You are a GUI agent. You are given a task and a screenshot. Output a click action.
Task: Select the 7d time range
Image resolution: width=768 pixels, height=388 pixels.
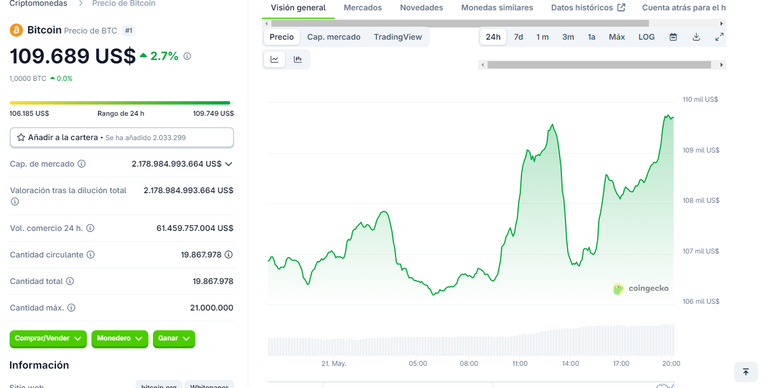[518, 37]
